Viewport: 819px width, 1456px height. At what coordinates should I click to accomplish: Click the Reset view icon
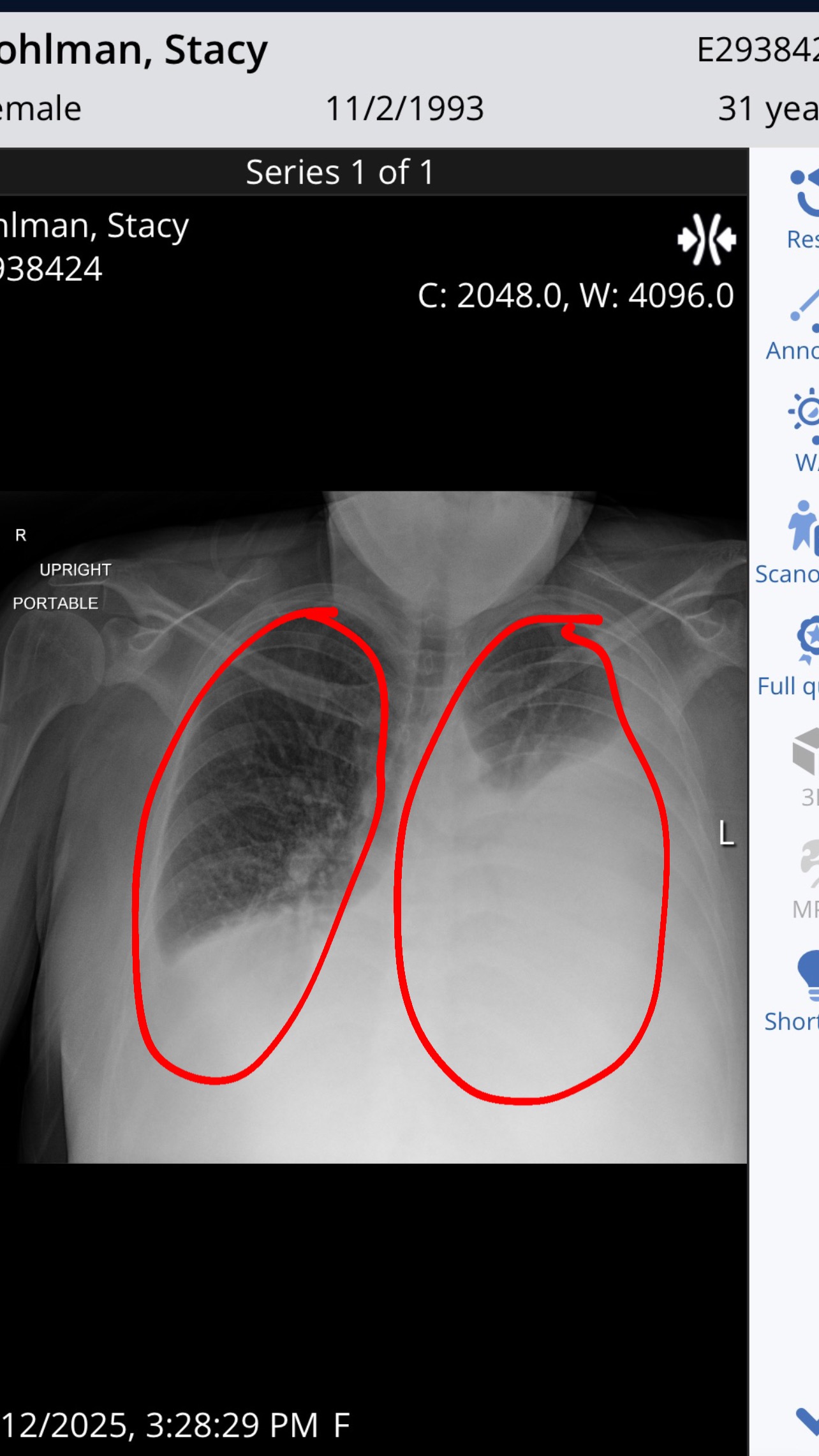(804, 192)
